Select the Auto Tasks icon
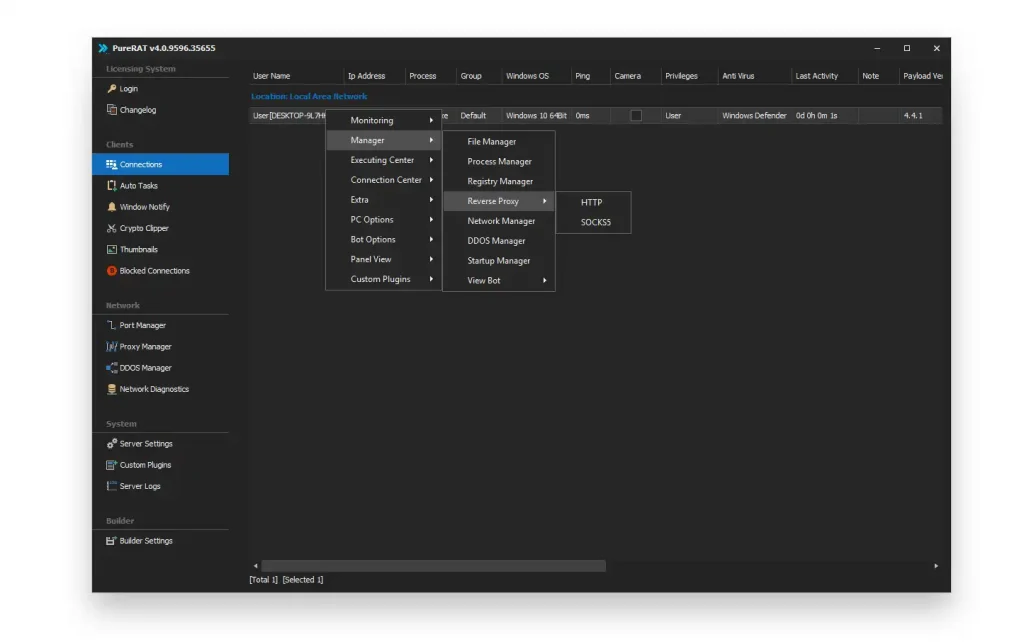 click(112, 186)
